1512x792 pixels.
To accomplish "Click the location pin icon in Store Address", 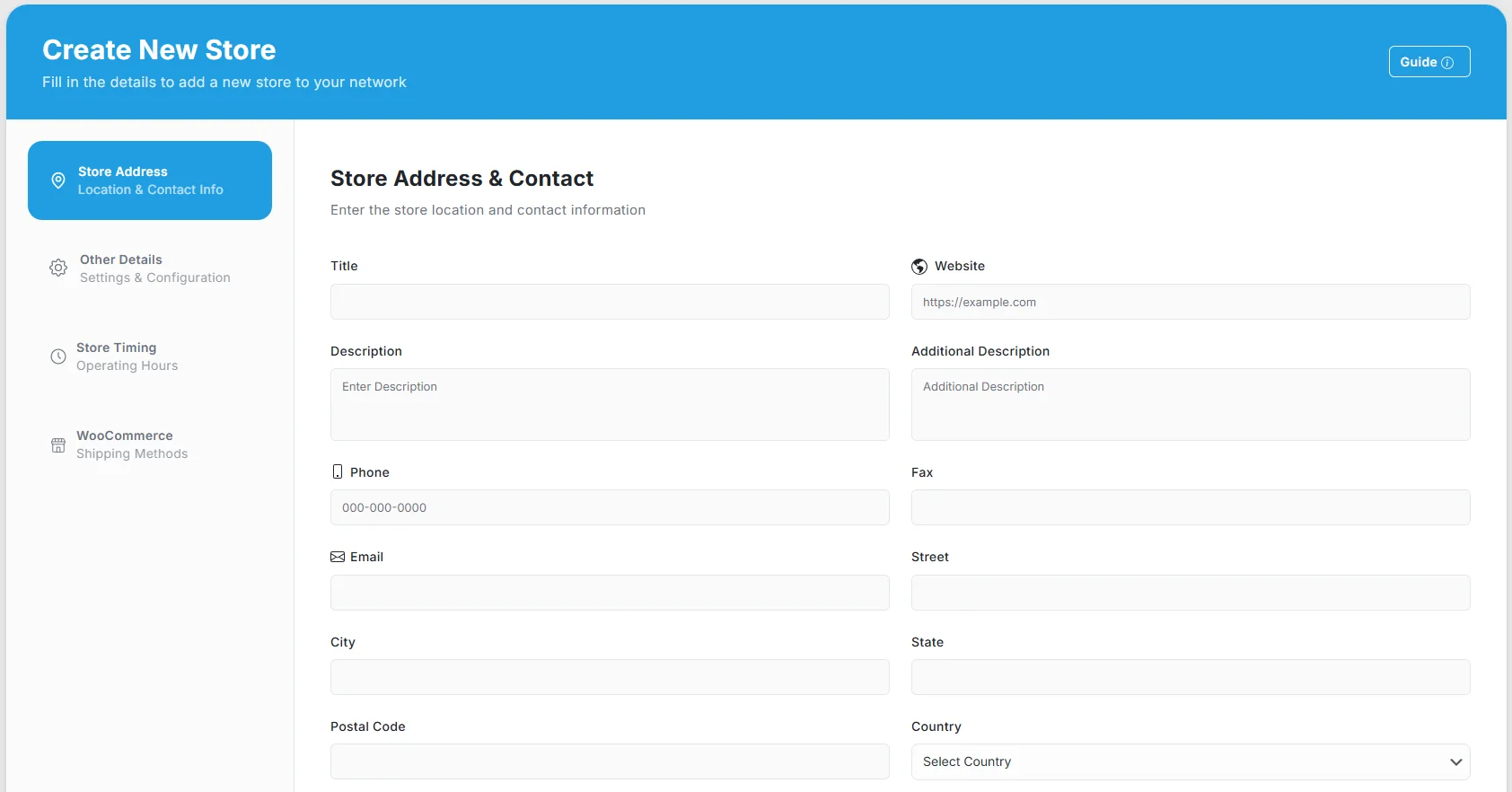I will [x=58, y=180].
